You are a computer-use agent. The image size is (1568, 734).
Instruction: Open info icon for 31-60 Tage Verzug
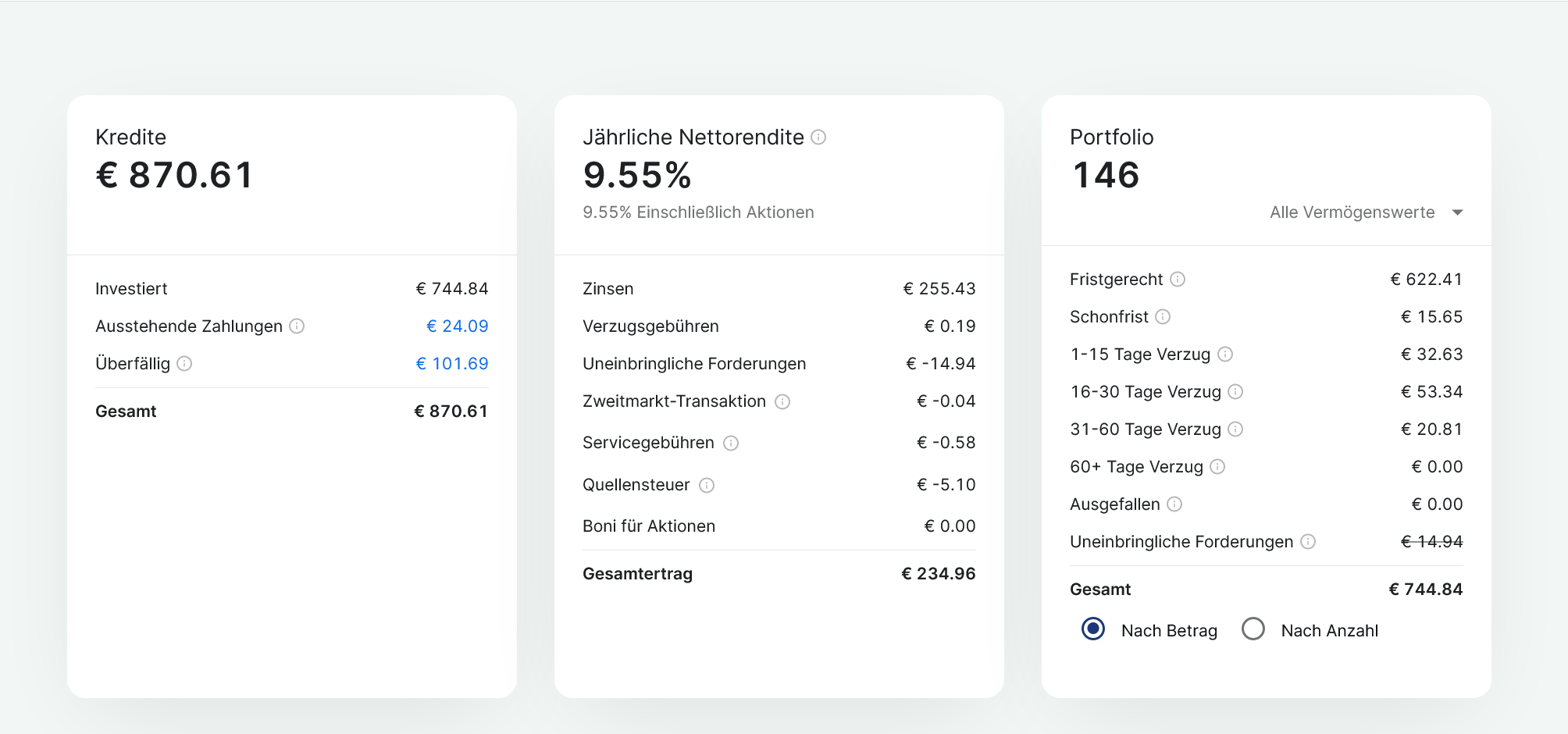pyautogui.click(x=1235, y=429)
